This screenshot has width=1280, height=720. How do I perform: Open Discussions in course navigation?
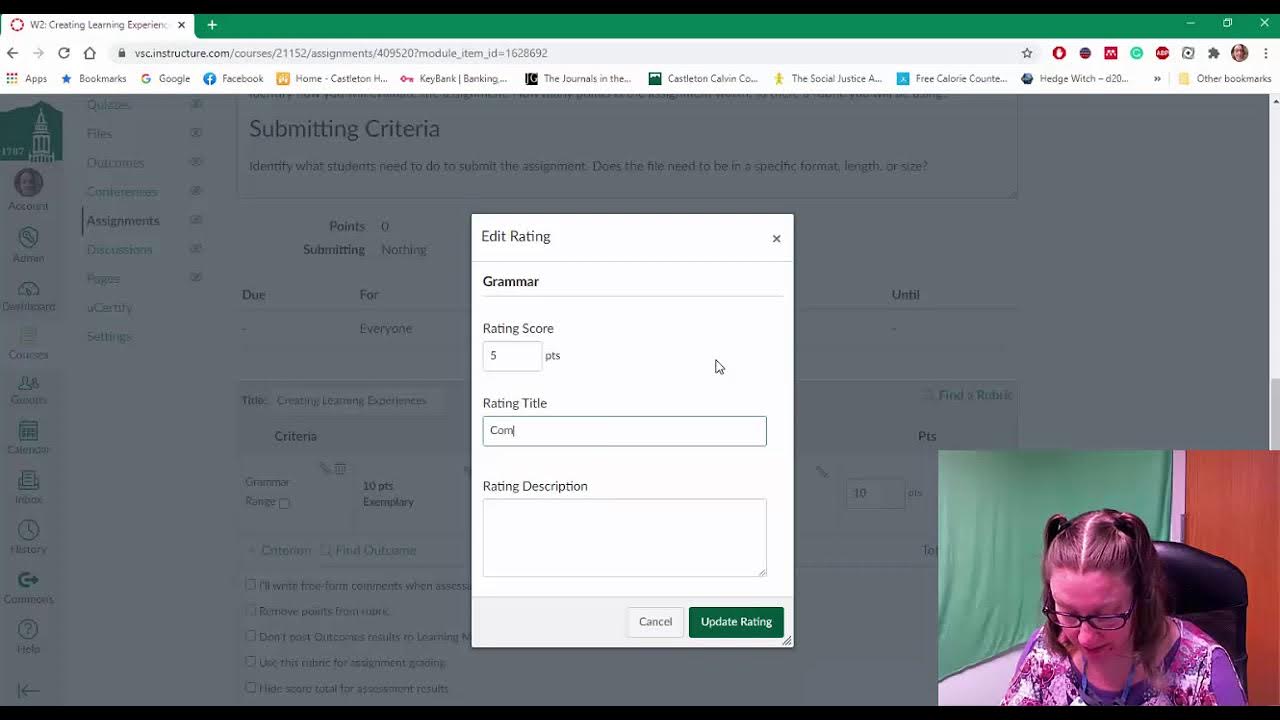click(x=119, y=249)
